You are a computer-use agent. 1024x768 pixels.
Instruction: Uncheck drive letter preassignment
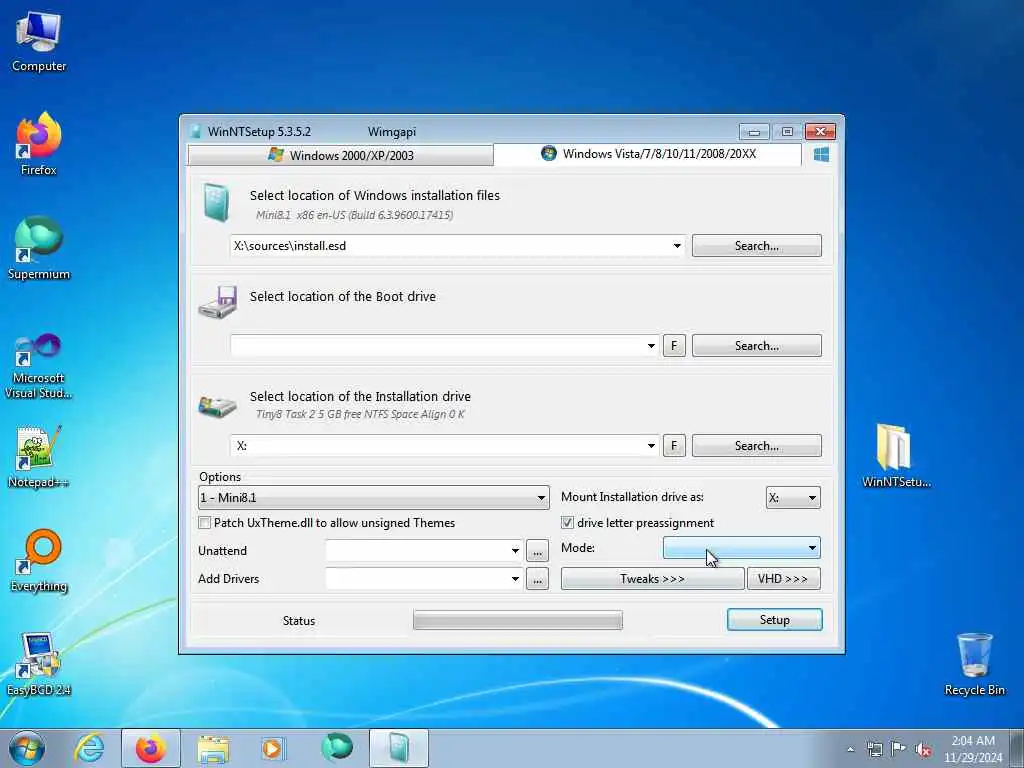[567, 522]
